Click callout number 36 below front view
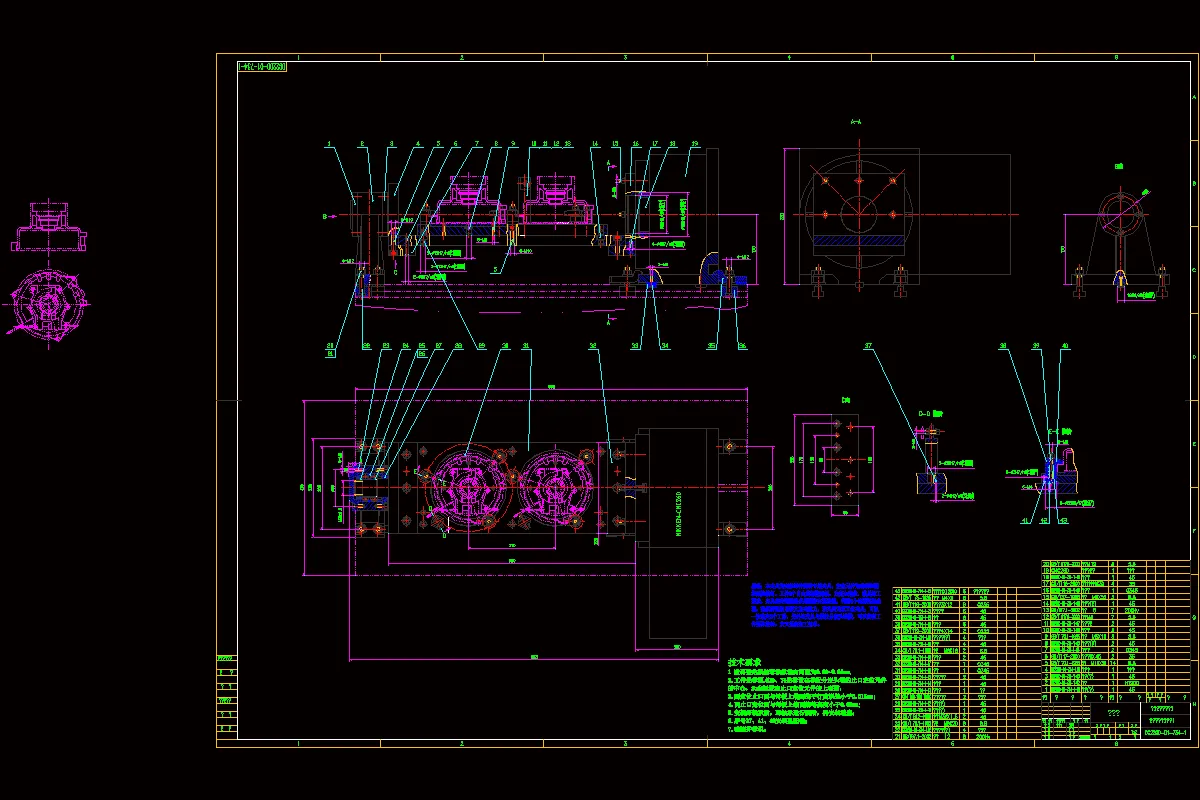 click(741, 347)
